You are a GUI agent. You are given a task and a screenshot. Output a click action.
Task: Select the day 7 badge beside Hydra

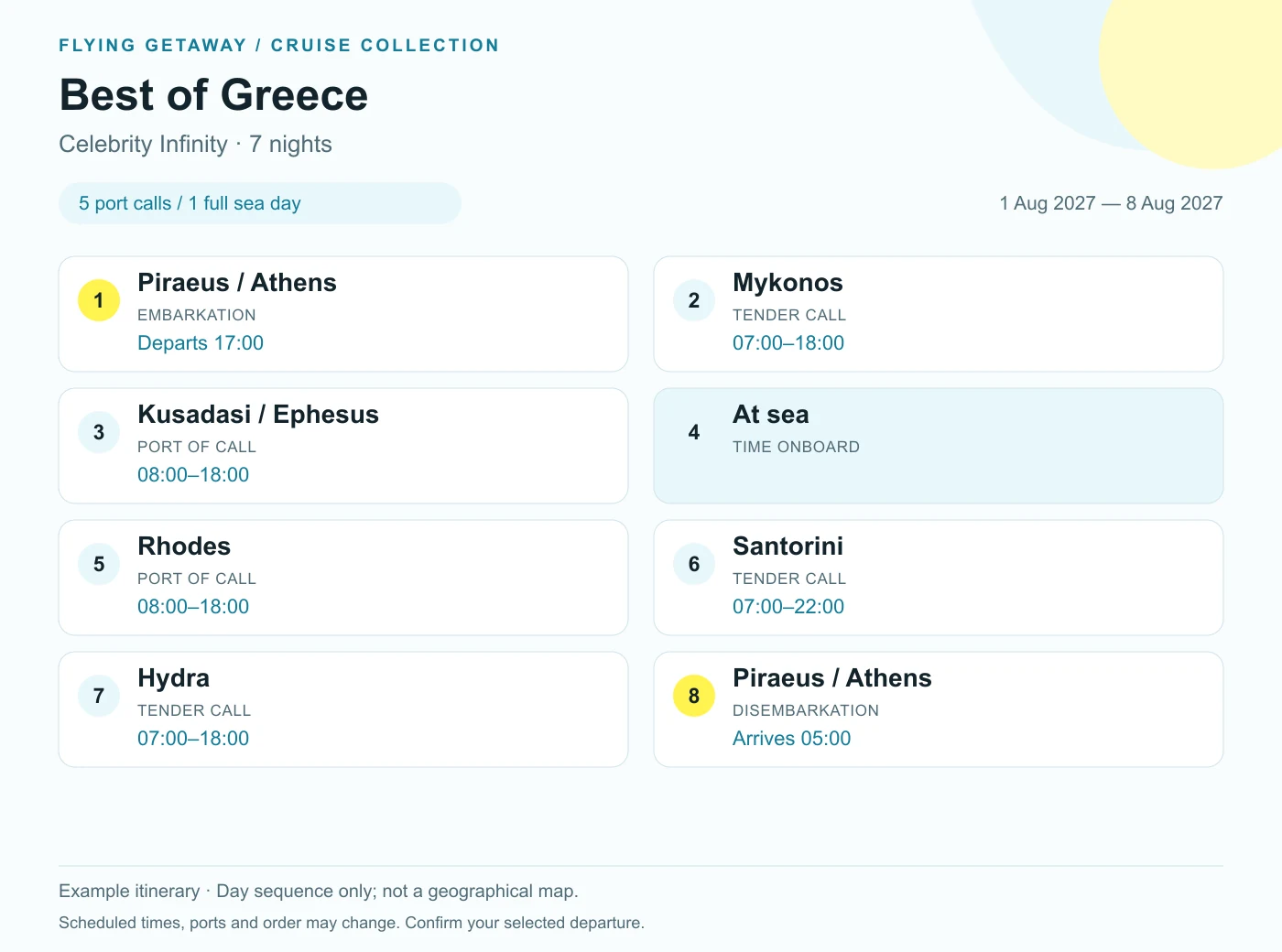tap(99, 696)
